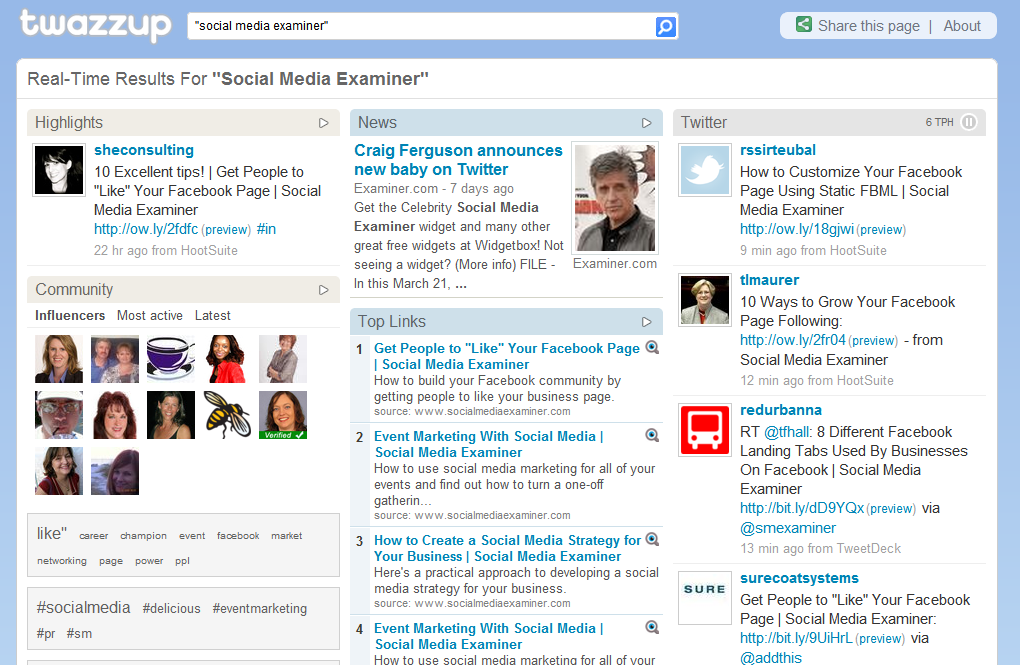
Task: Click redurbanna's red bus avatar
Action: pos(705,429)
